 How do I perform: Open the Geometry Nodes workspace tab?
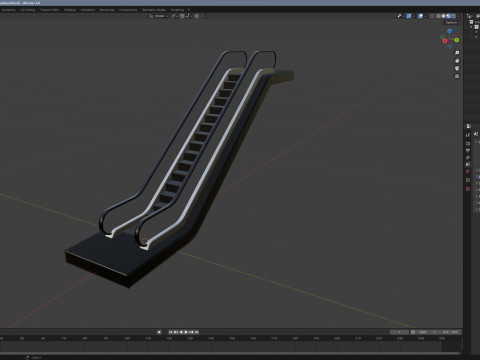[x=154, y=10]
